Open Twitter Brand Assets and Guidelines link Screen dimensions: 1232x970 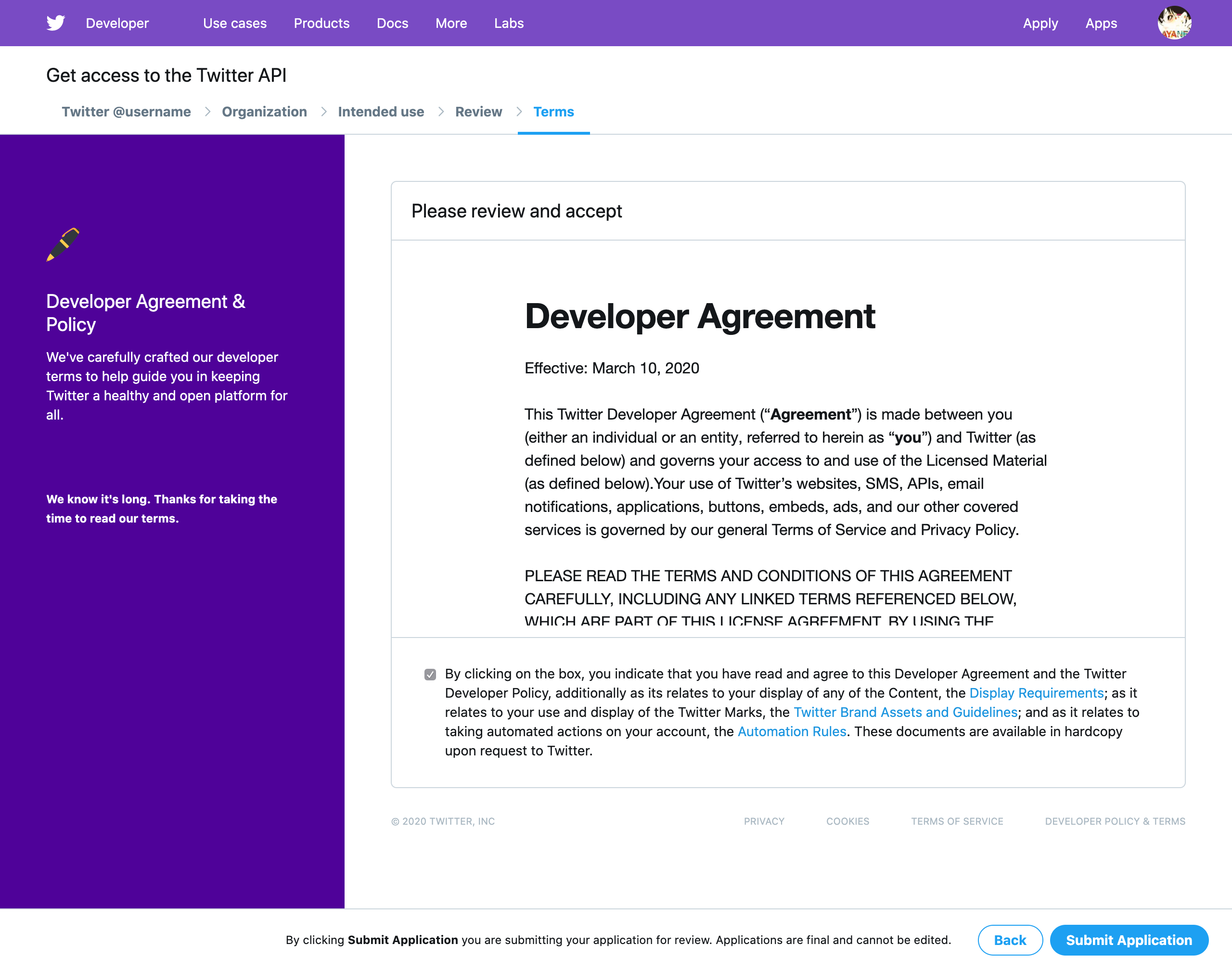coord(905,712)
